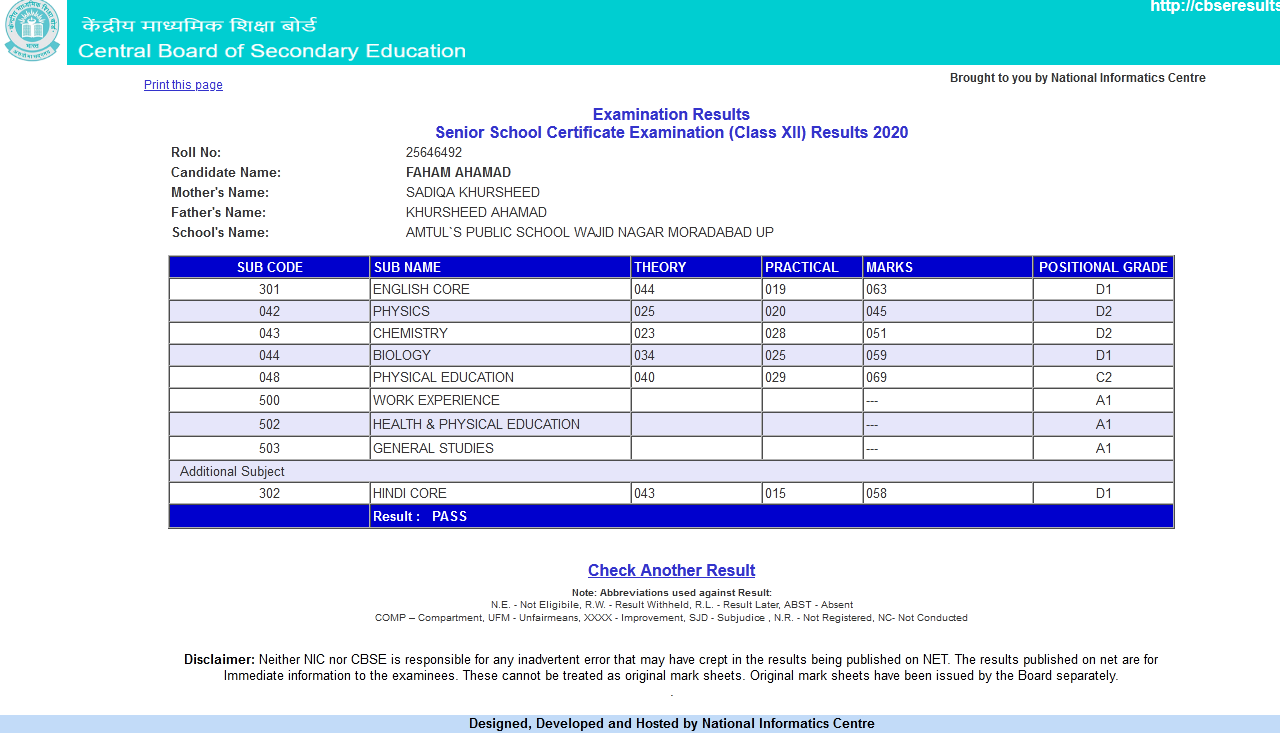This screenshot has width=1280, height=733.
Task: Click the POSITIONAL GRADE column header
Action: (x=1103, y=267)
